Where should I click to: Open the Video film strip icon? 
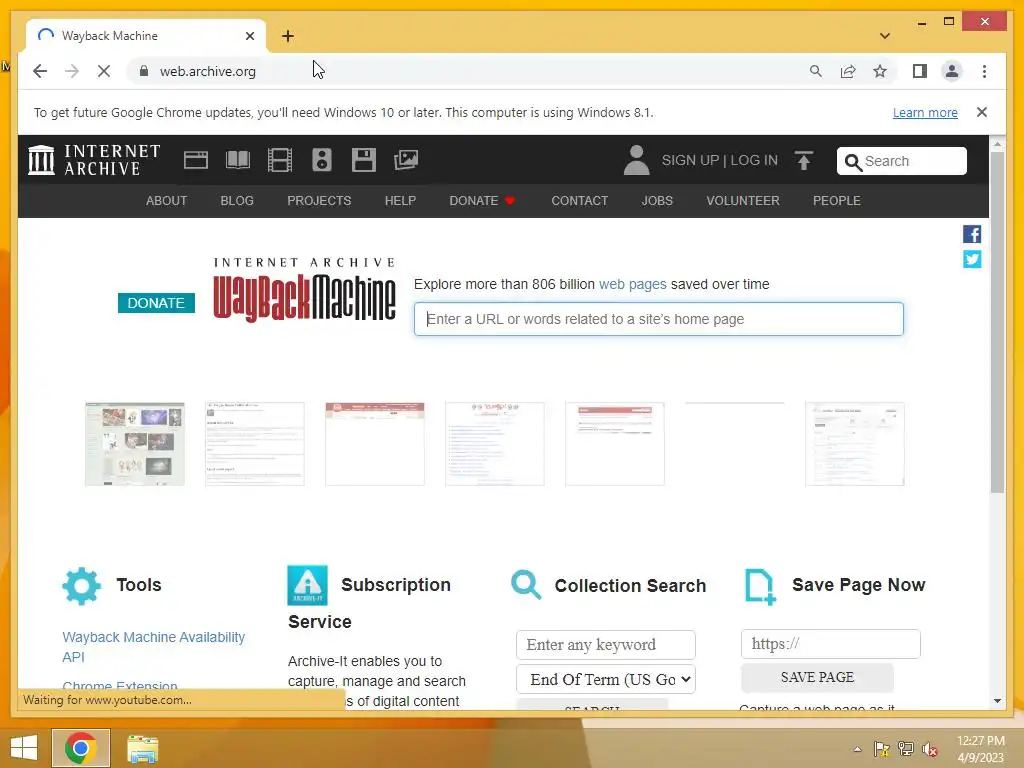pos(280,160)
